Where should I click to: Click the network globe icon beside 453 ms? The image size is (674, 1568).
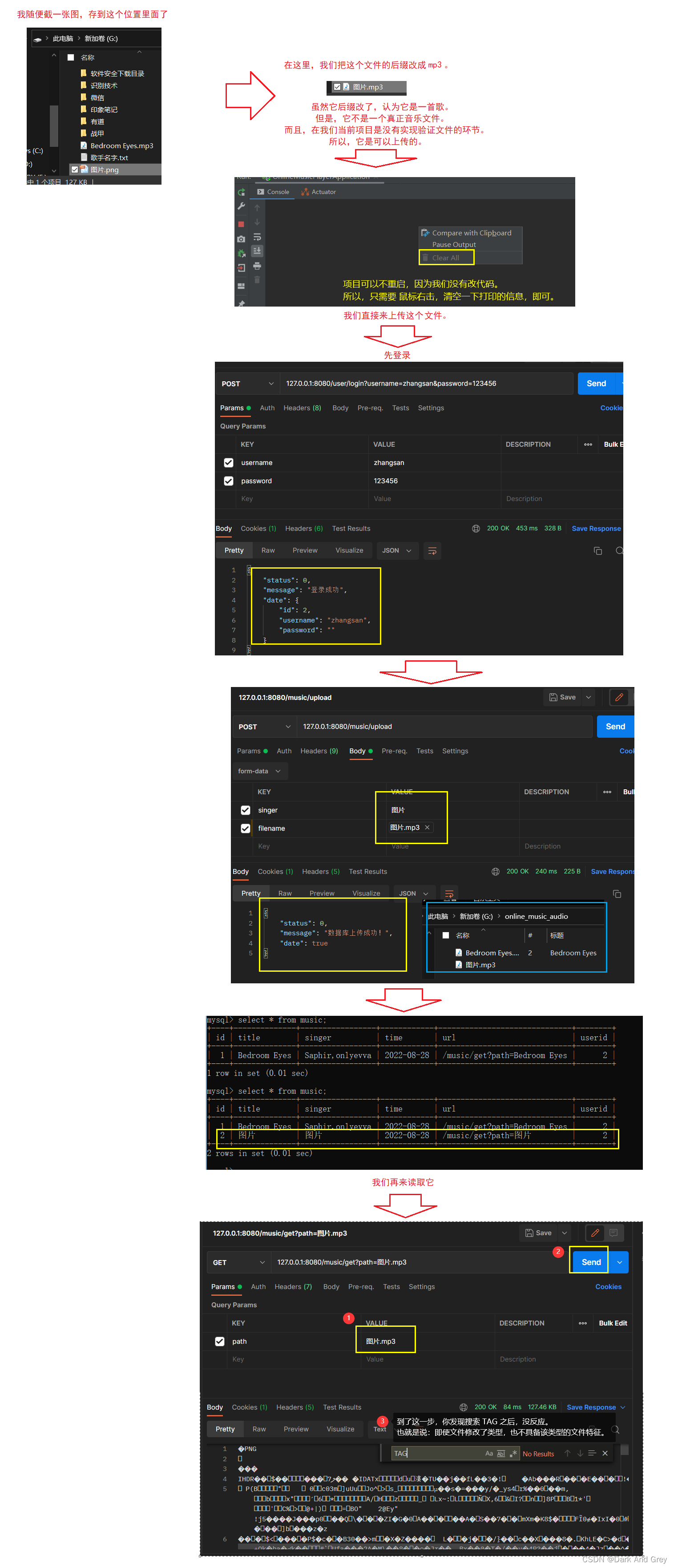pyautogui.click(x=476, y=529)
